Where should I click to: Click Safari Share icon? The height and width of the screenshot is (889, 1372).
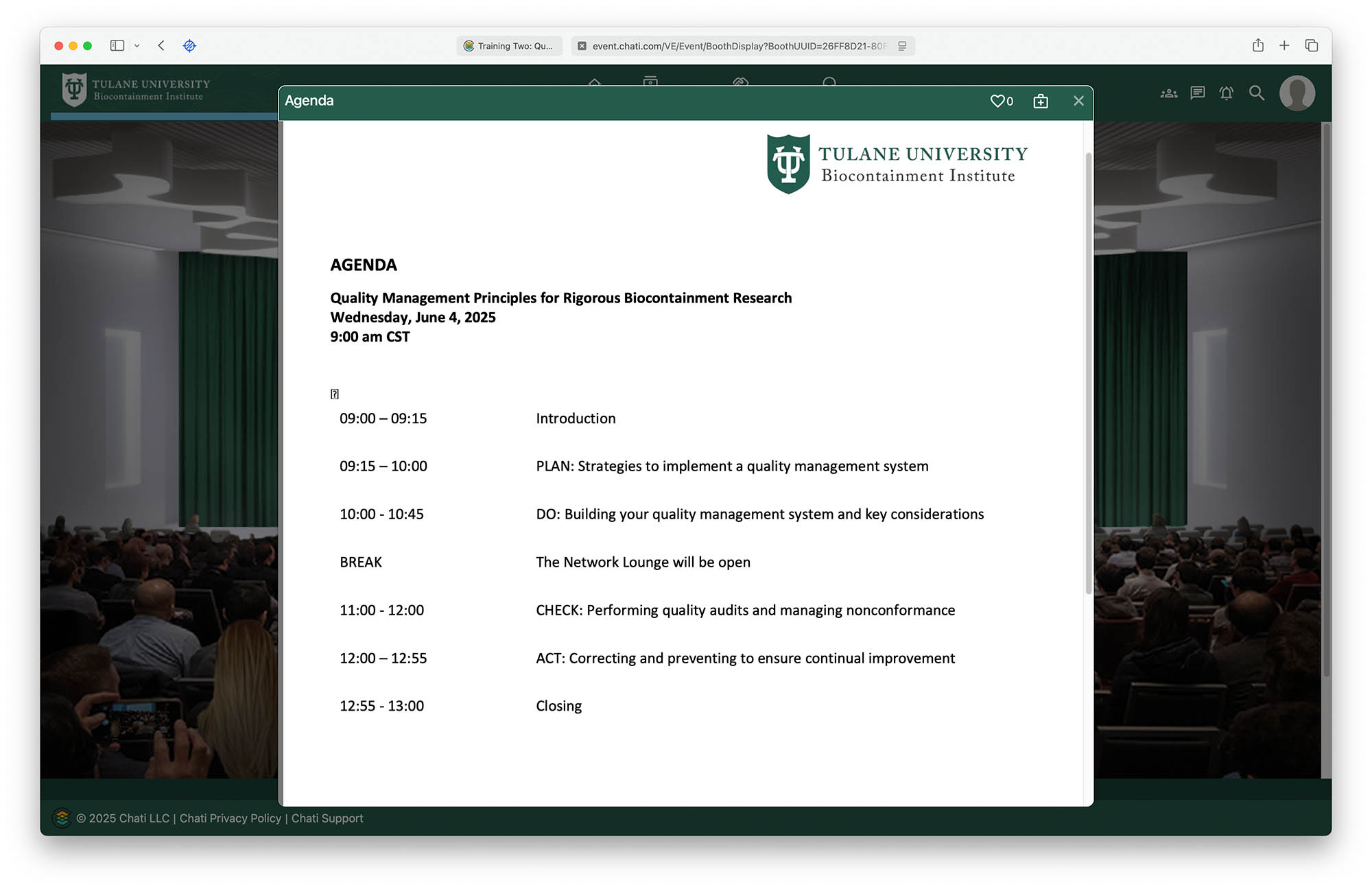point(1257,45)
